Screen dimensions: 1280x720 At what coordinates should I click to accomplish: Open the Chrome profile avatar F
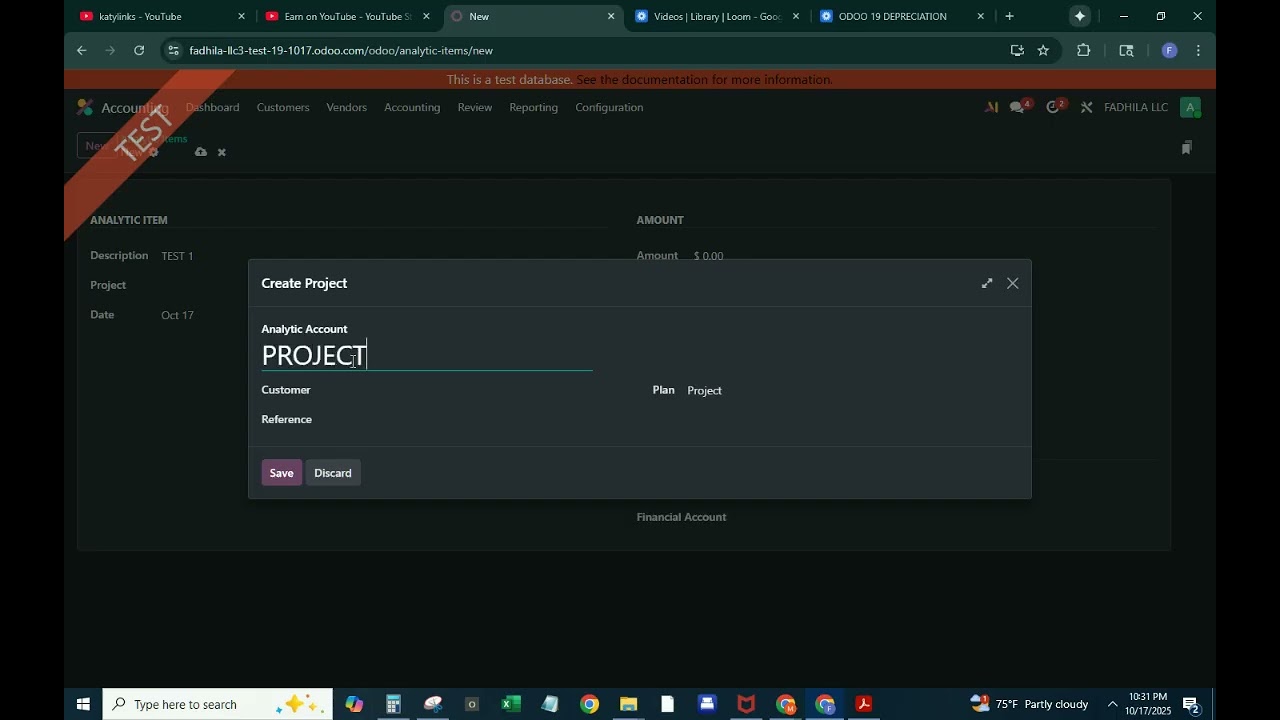(1169, 50)
